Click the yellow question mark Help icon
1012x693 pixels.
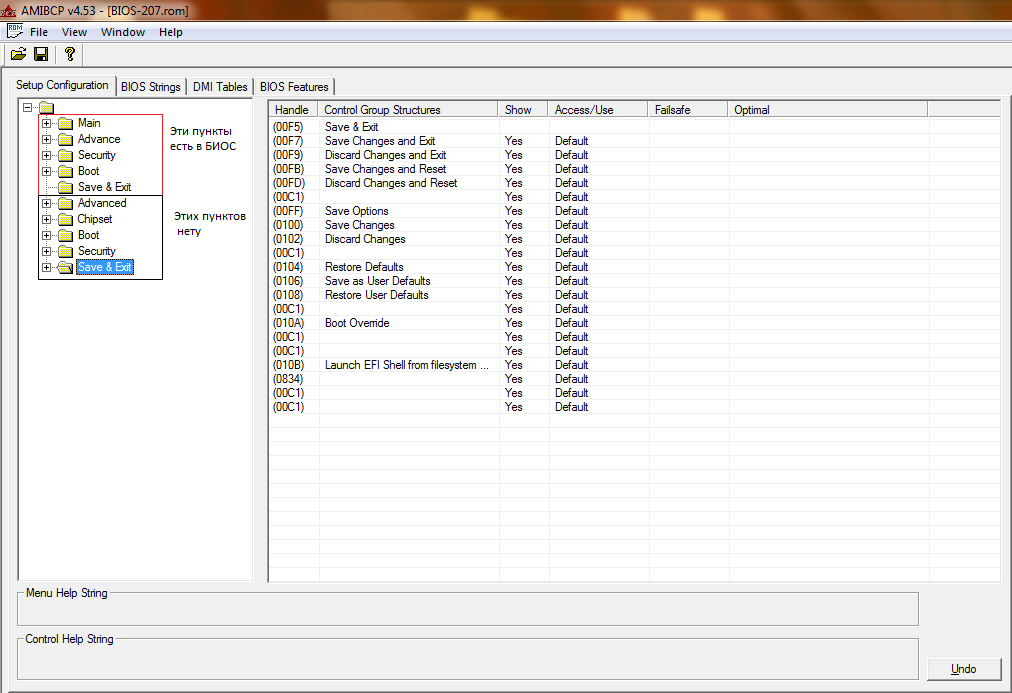[x=69, y=54]
